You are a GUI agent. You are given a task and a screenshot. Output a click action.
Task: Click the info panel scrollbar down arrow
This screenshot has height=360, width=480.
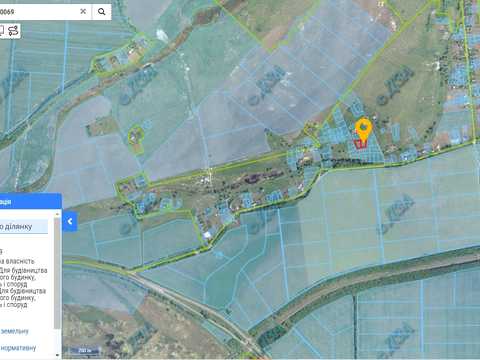[x=57, y=355]
